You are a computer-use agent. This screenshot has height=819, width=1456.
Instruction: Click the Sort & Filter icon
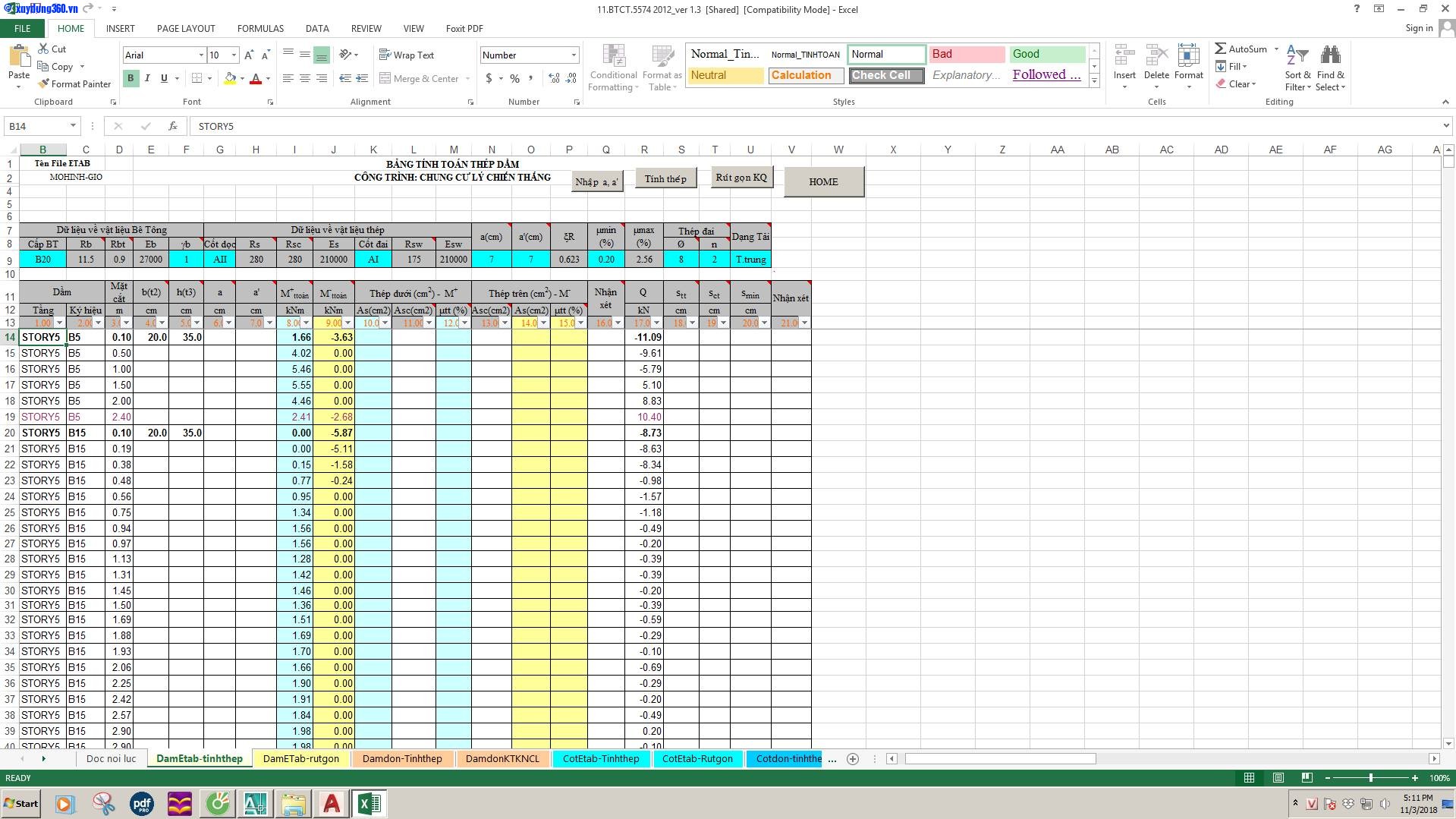(x=1297, y=55)
